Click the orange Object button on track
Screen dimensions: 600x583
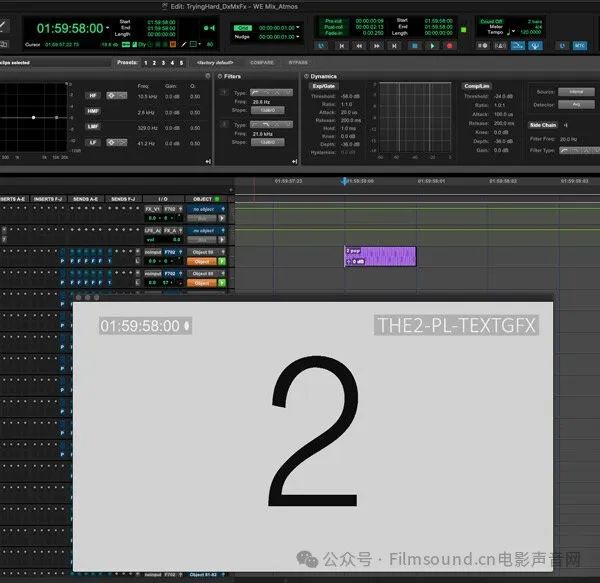(x=202, y=262)
